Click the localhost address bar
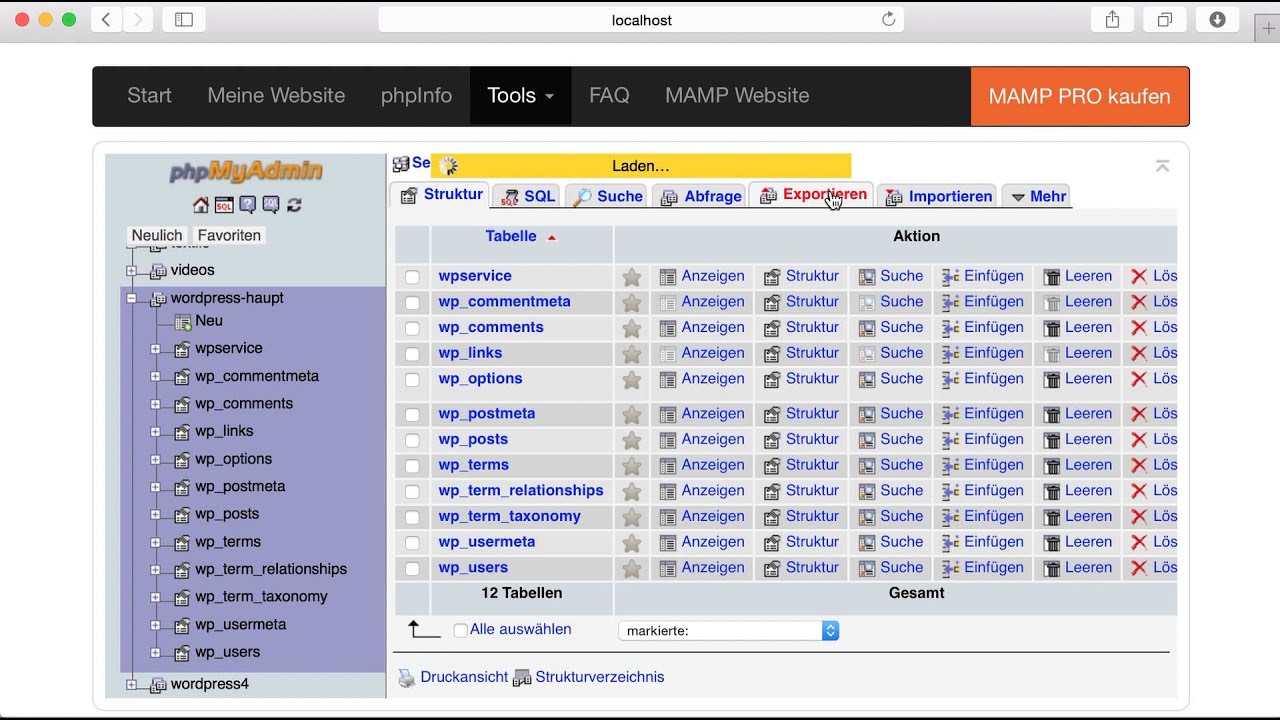The image size is (1280, 720). tap(641, 20)
